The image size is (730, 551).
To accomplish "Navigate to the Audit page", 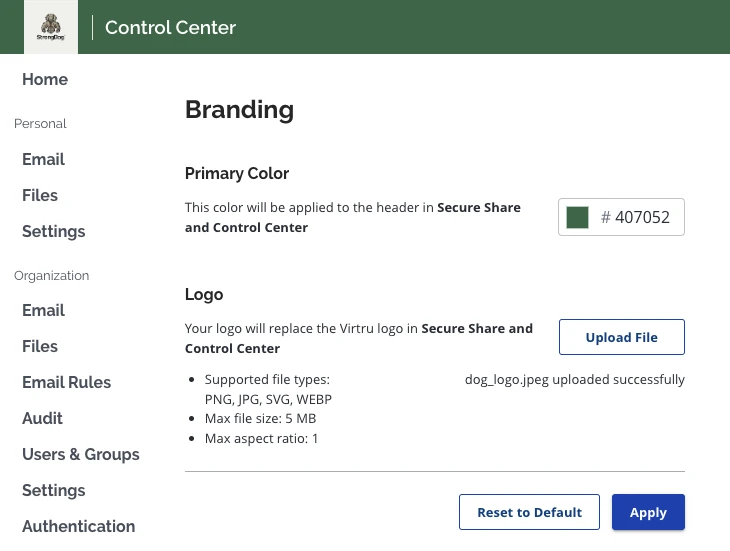I will (x=42, y=419).
